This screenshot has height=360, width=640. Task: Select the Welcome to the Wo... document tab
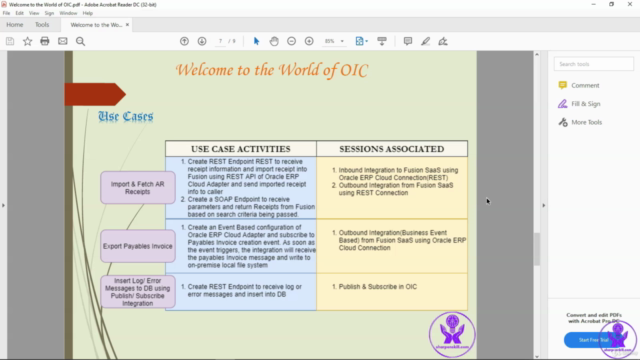coord(96,25)
